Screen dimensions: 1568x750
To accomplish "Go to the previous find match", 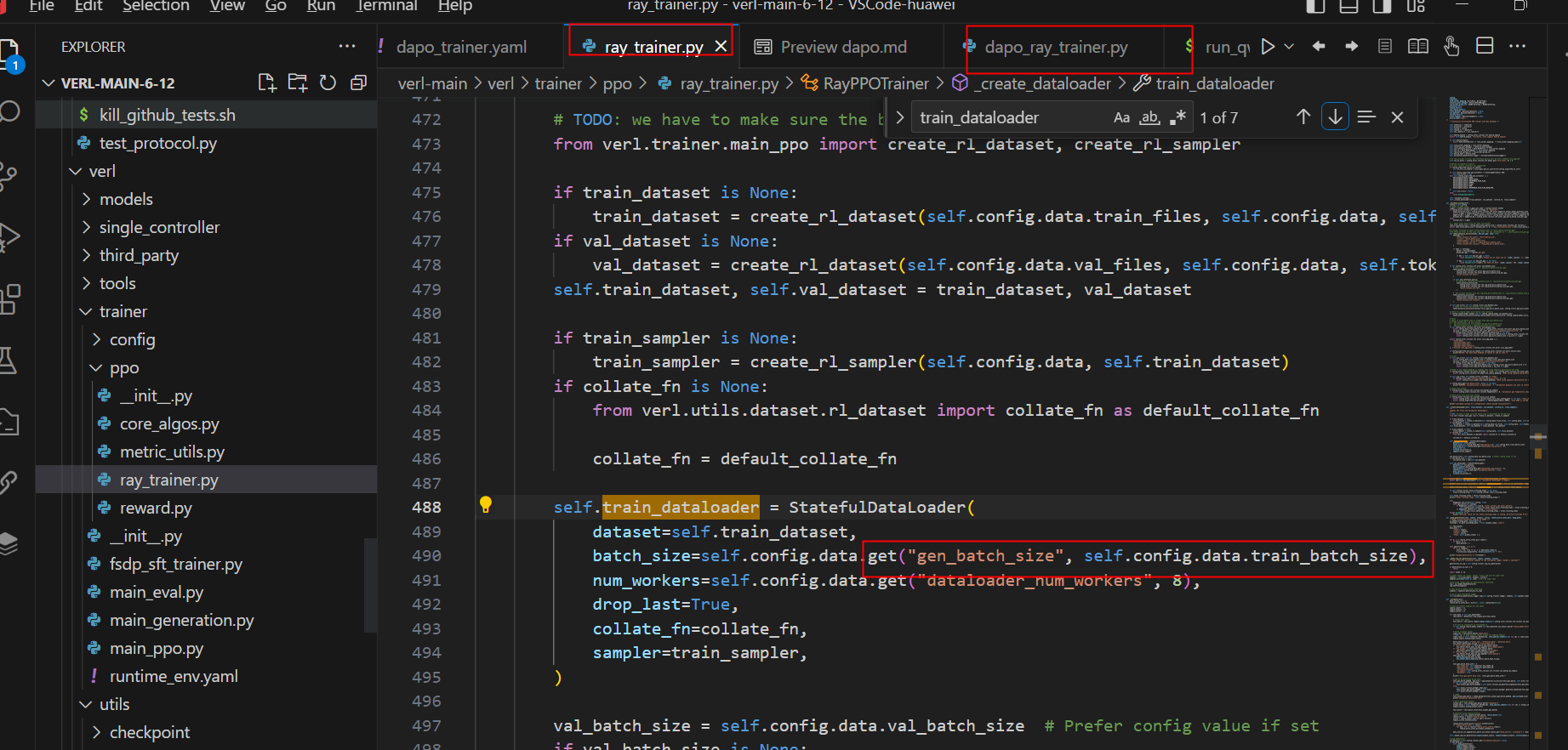I will pyautogui.click(x=1303, y=117).
